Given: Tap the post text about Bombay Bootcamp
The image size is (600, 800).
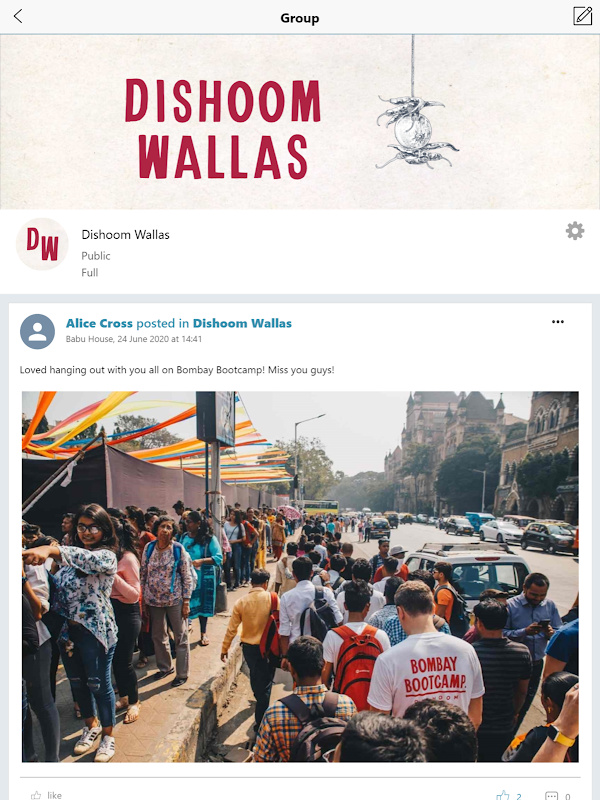Looking at the screenshot, I should 177,370.
